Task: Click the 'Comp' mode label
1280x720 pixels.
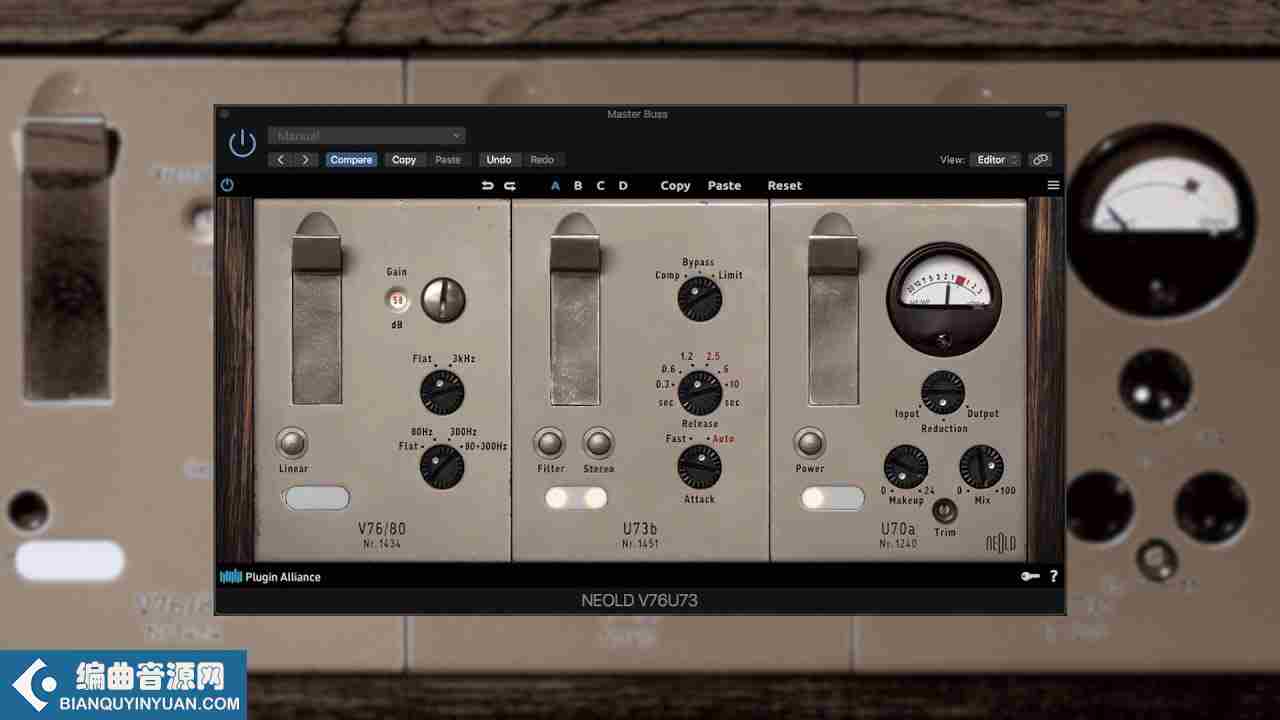Action: point(668,275)
